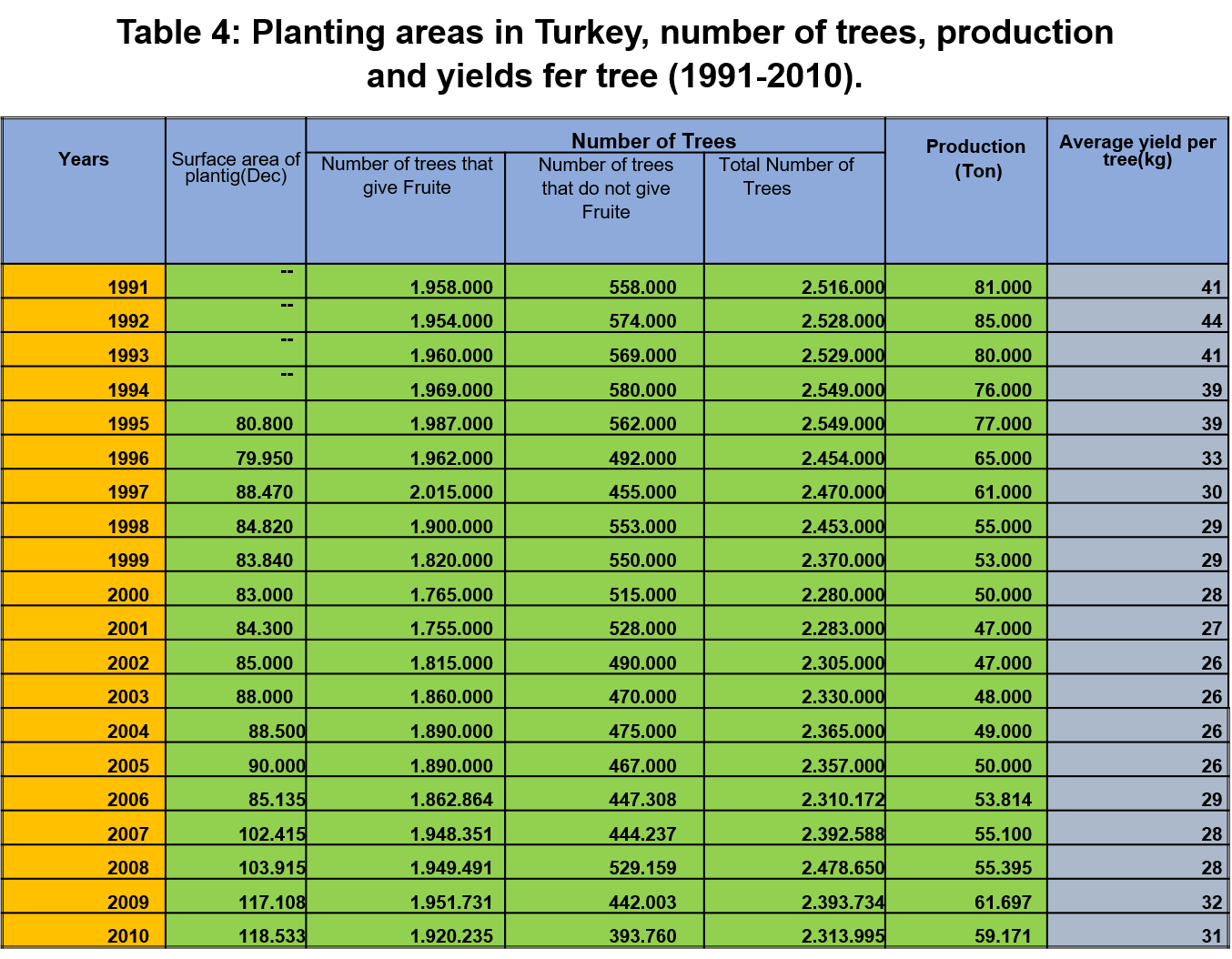The width and height of the screenshot is (1232, 959).
Task: Click surface area value 118.533
Action: coord(271,936)
